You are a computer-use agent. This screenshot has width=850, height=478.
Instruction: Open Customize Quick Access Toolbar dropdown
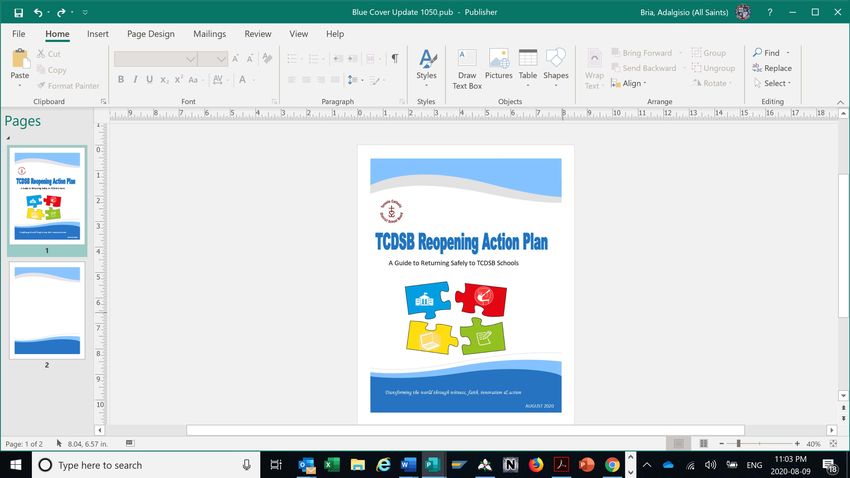point(85,12)
